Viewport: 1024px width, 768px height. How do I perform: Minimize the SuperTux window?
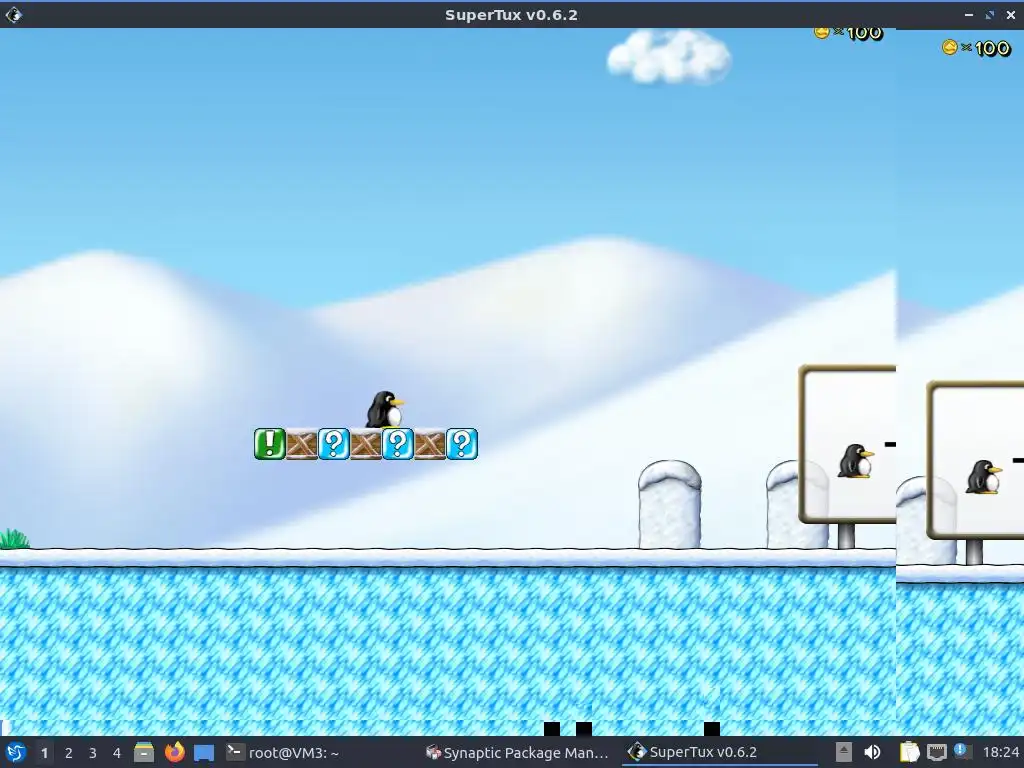pos(968,15)
